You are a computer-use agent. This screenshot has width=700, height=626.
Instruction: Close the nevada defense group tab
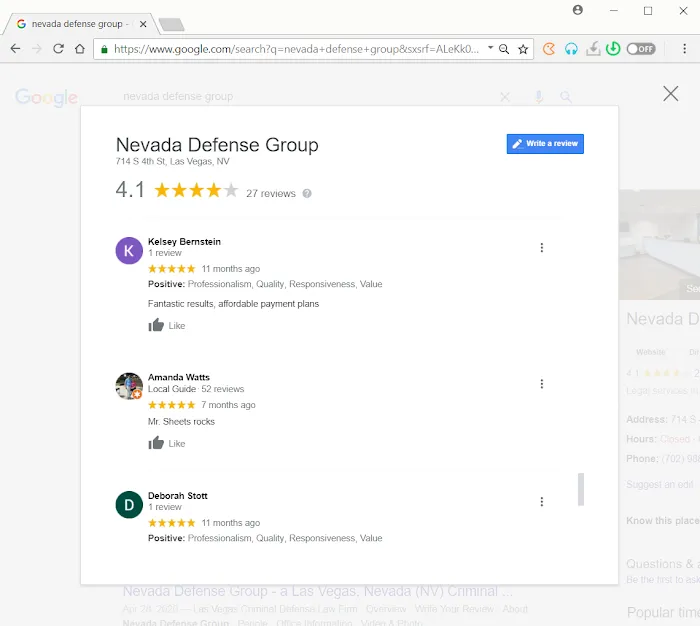point(143,24)
